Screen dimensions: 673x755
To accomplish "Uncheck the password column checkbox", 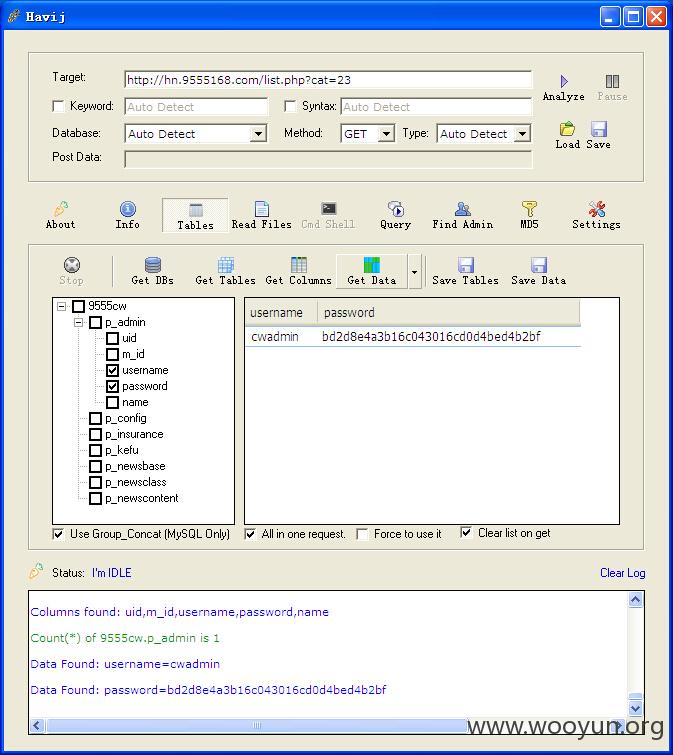I will 112,386.
